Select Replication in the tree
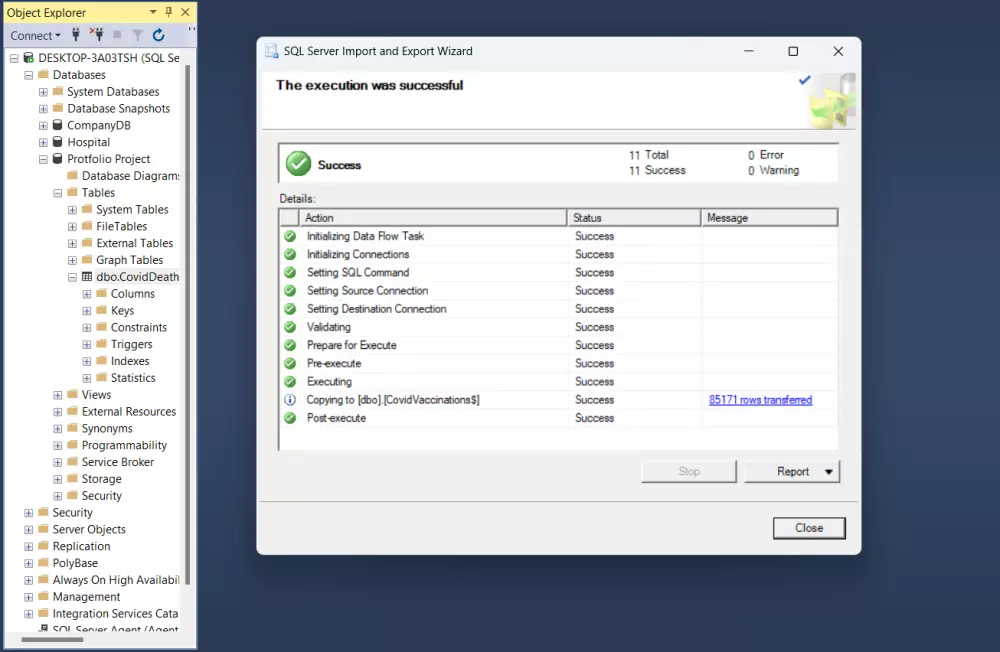The width and height of the screenshot is (1000, 652). pos(81,546)
